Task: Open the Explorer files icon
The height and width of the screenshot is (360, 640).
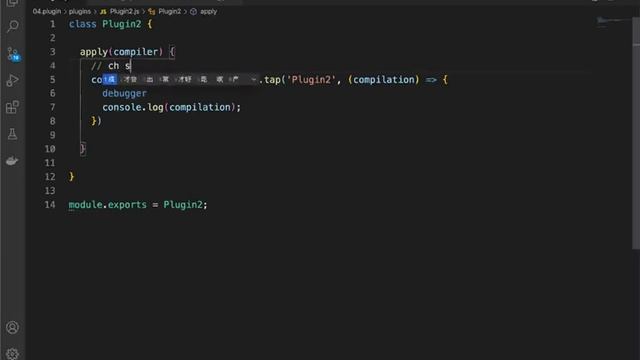Action: pos(12,3)
